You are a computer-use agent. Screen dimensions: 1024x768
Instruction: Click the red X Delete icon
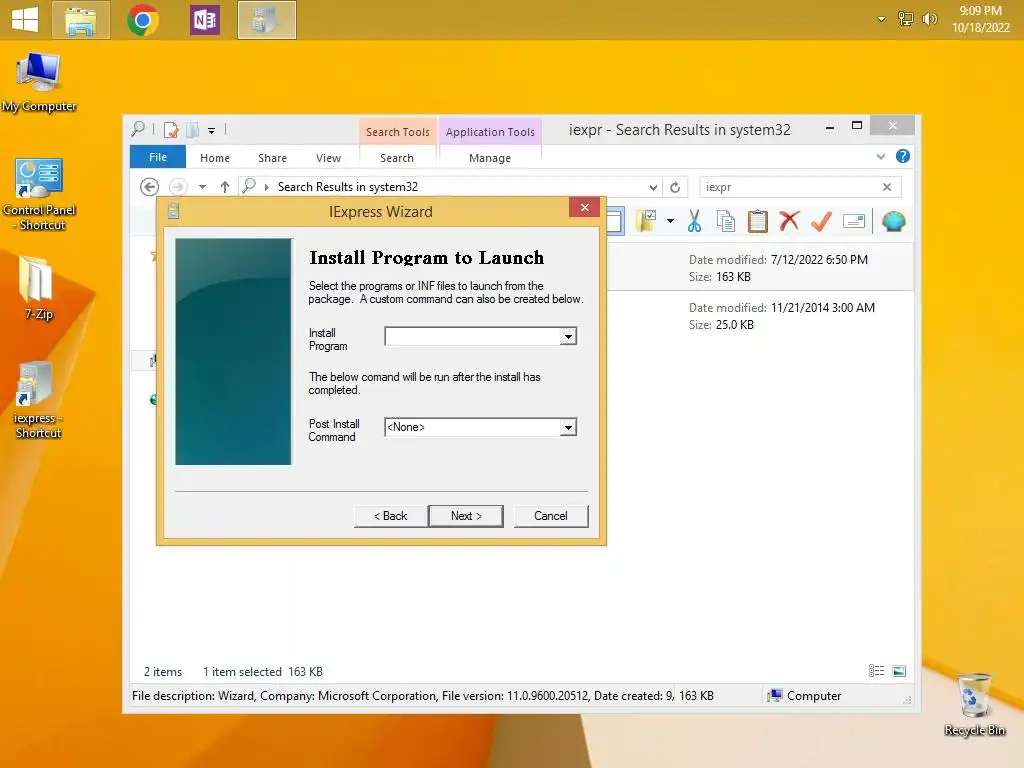click(x=789, y=221)
